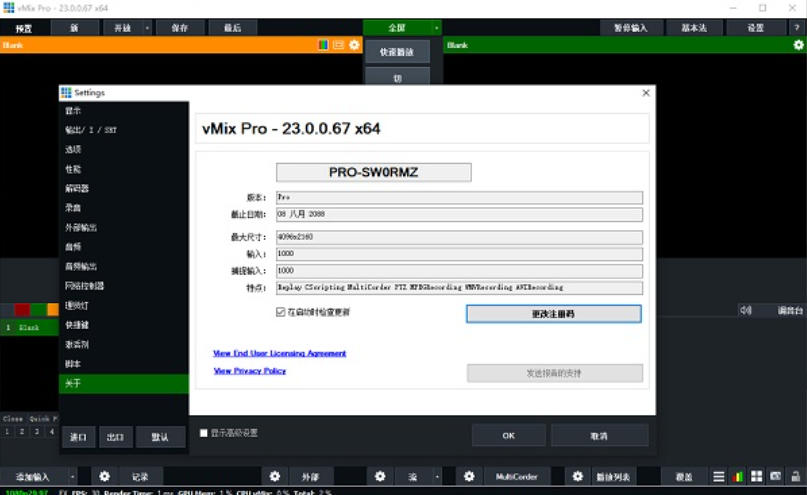Click the gear beside MultiCorder button

click(469, 476)
